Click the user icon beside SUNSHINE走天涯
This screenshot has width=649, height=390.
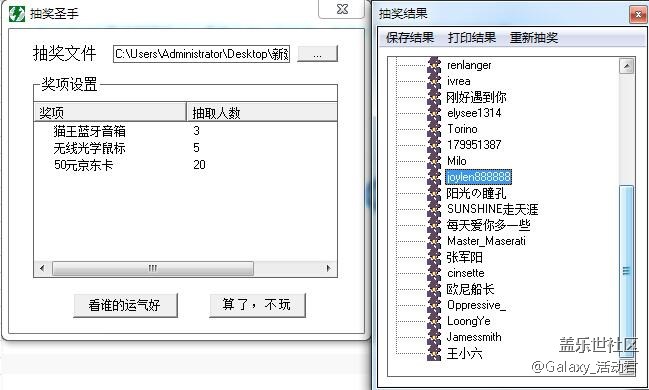click(x=434, y=209)
